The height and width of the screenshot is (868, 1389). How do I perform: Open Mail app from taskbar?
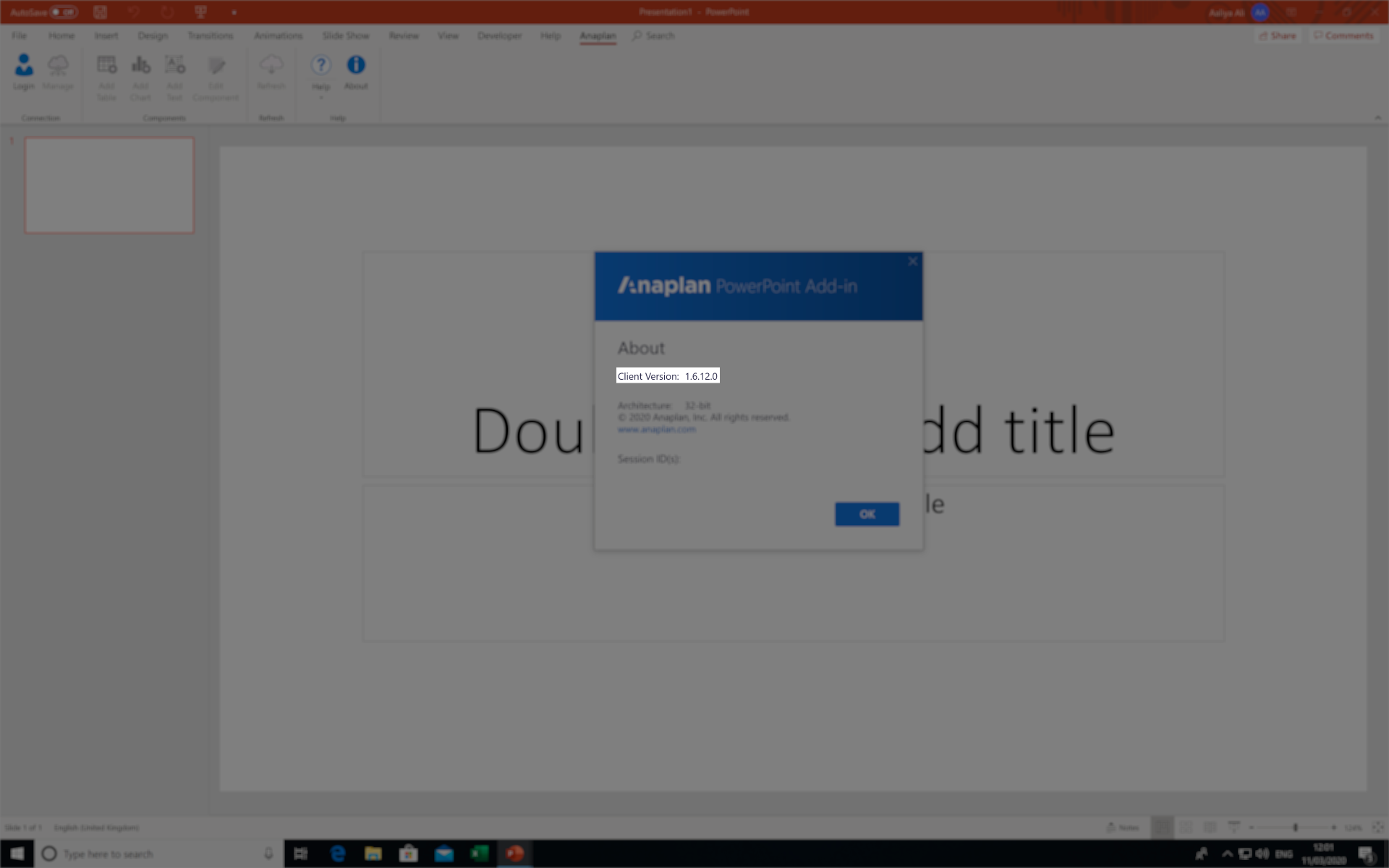pos(443,854)
